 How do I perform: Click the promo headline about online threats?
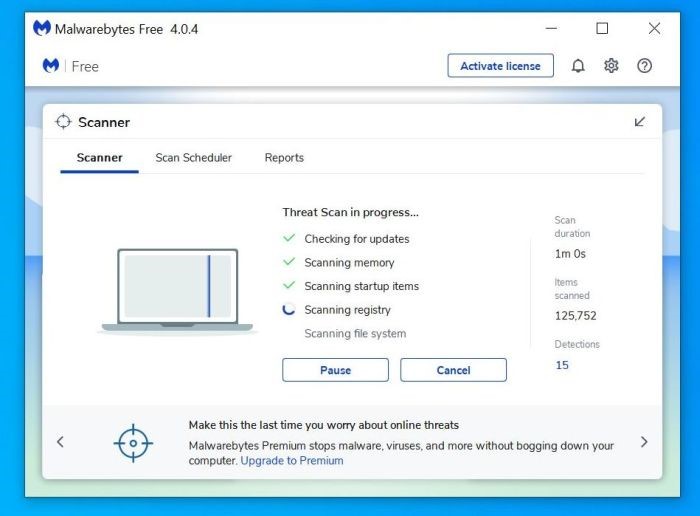coord(324,425)
